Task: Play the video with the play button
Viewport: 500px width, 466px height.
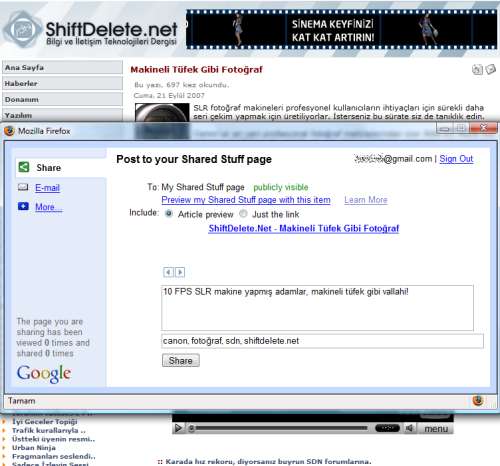Action: [x=178, y=428]
